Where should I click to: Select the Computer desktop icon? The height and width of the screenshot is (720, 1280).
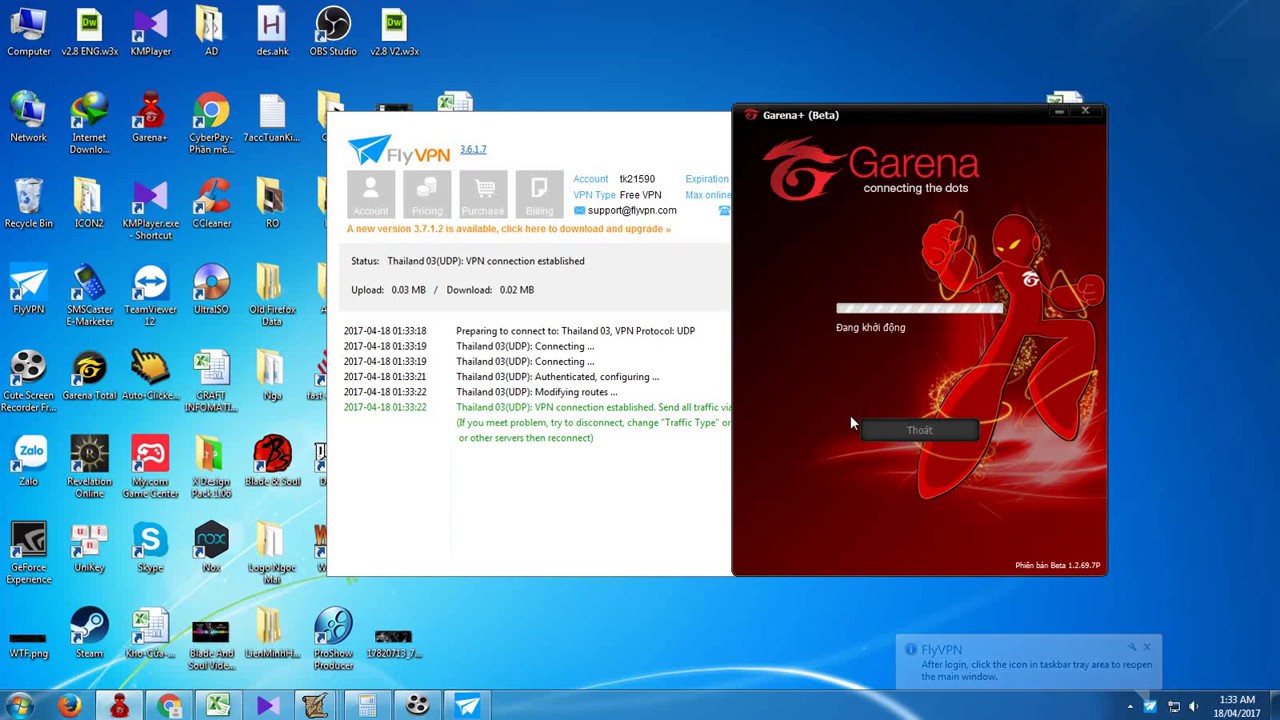[28, 32]
